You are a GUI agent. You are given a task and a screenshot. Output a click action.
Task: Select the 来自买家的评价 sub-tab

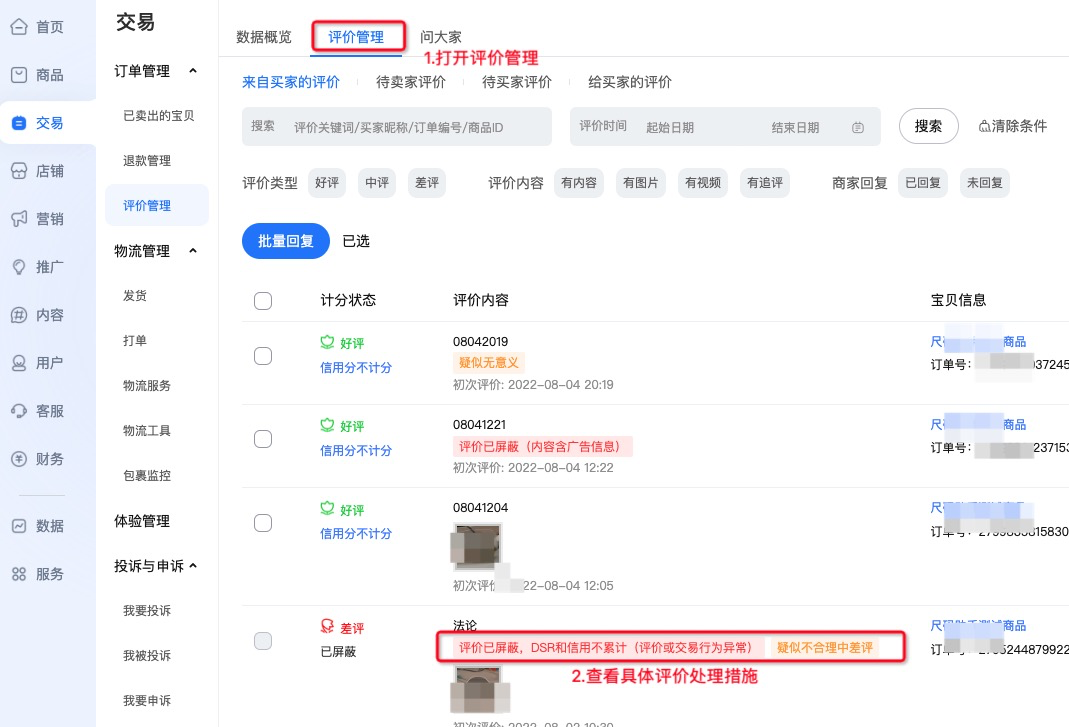click(x=291, y=82)
